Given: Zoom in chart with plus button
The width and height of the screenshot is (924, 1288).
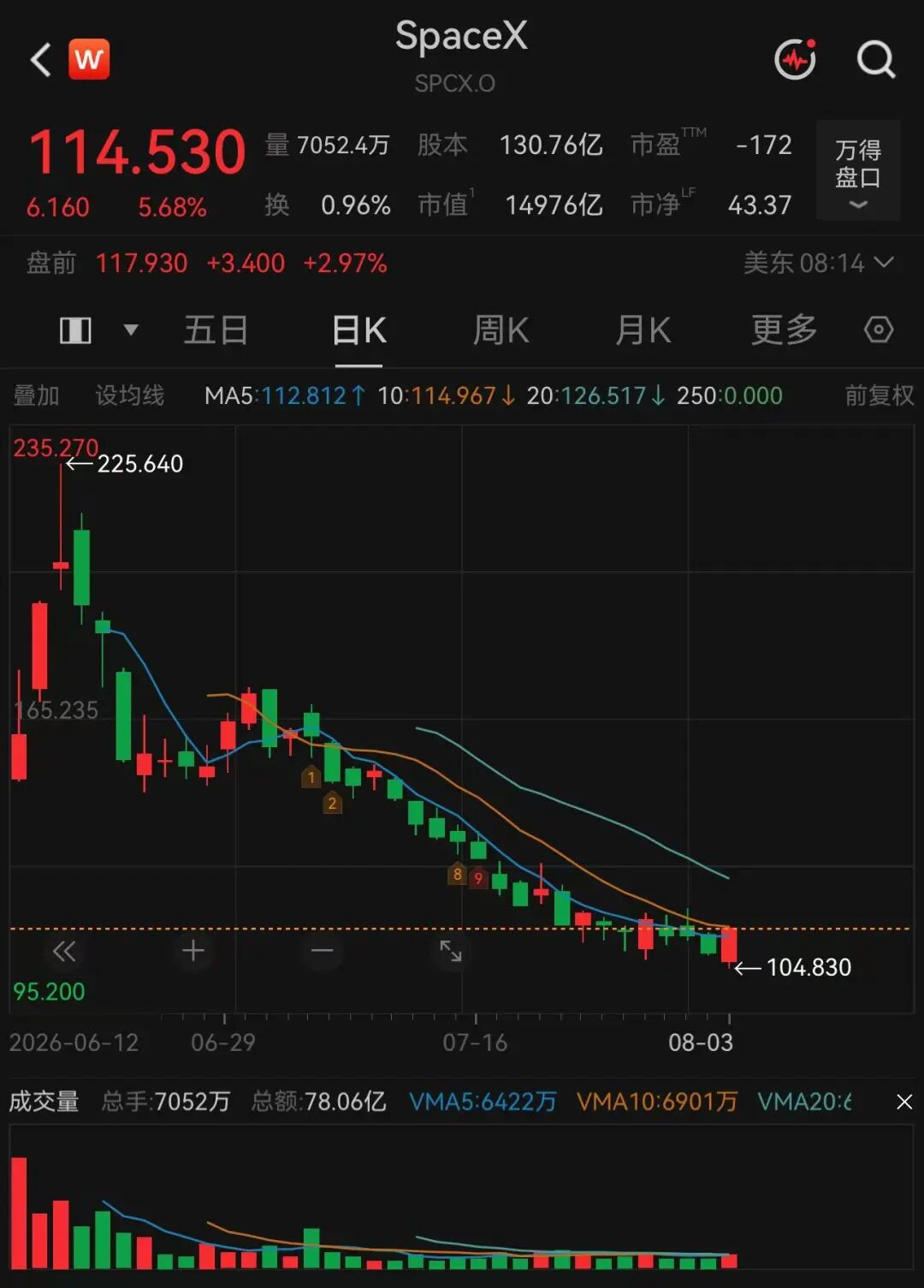Looking at the screenshot, I should (193, 951).
